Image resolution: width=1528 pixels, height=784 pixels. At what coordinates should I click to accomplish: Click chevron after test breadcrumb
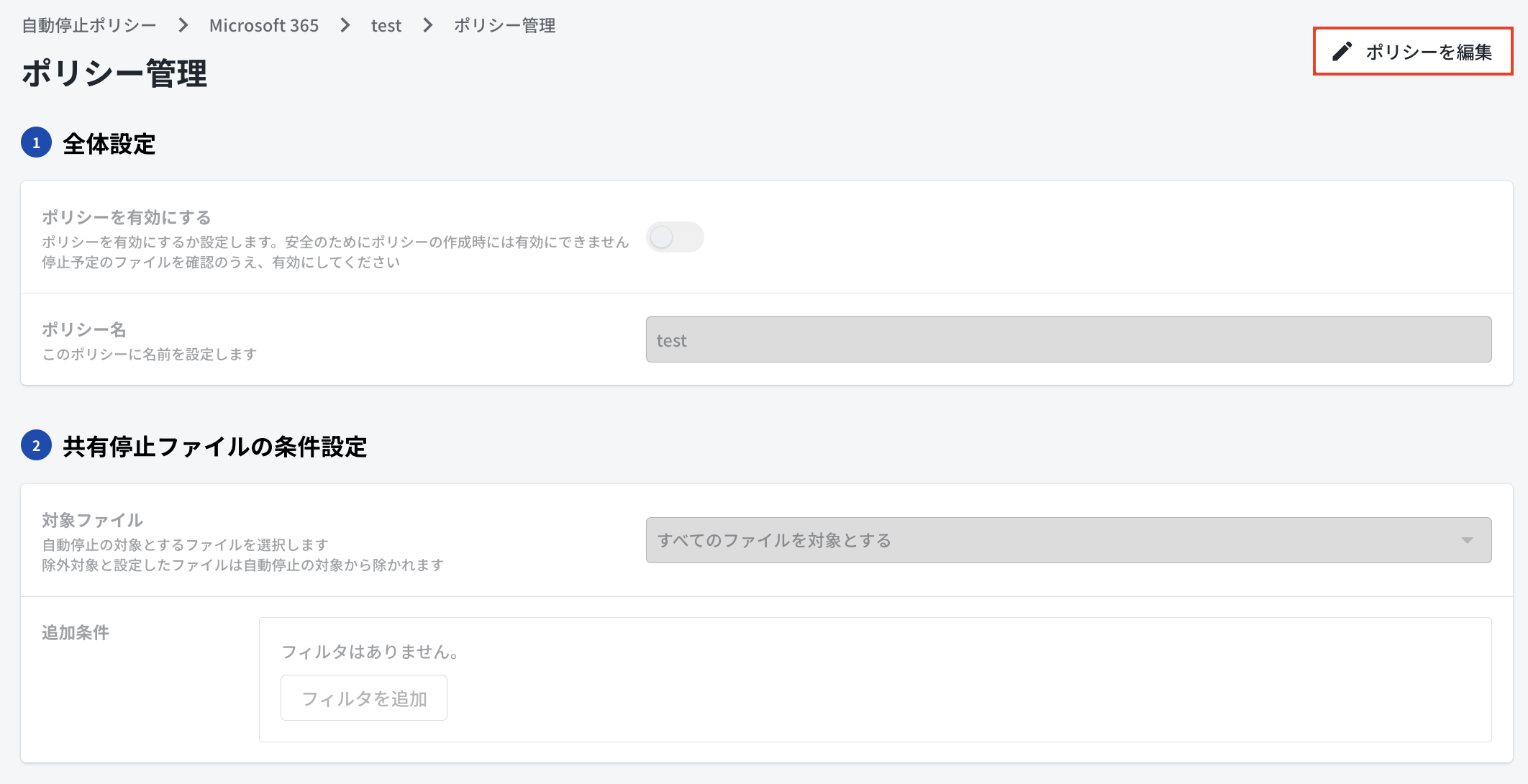point(428,25)
